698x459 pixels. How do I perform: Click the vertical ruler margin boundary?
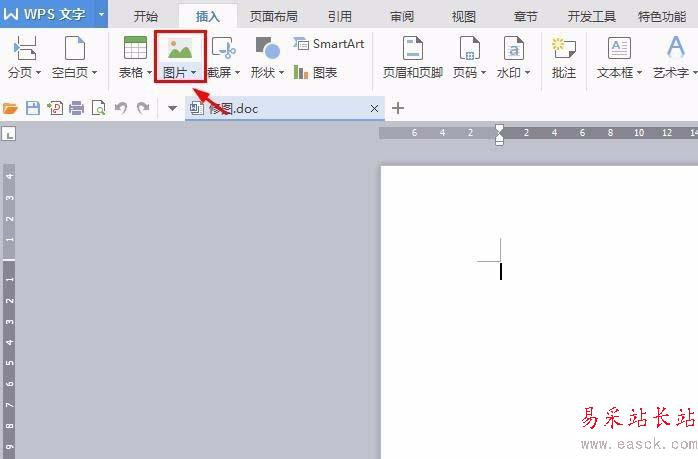click(9, 260)
